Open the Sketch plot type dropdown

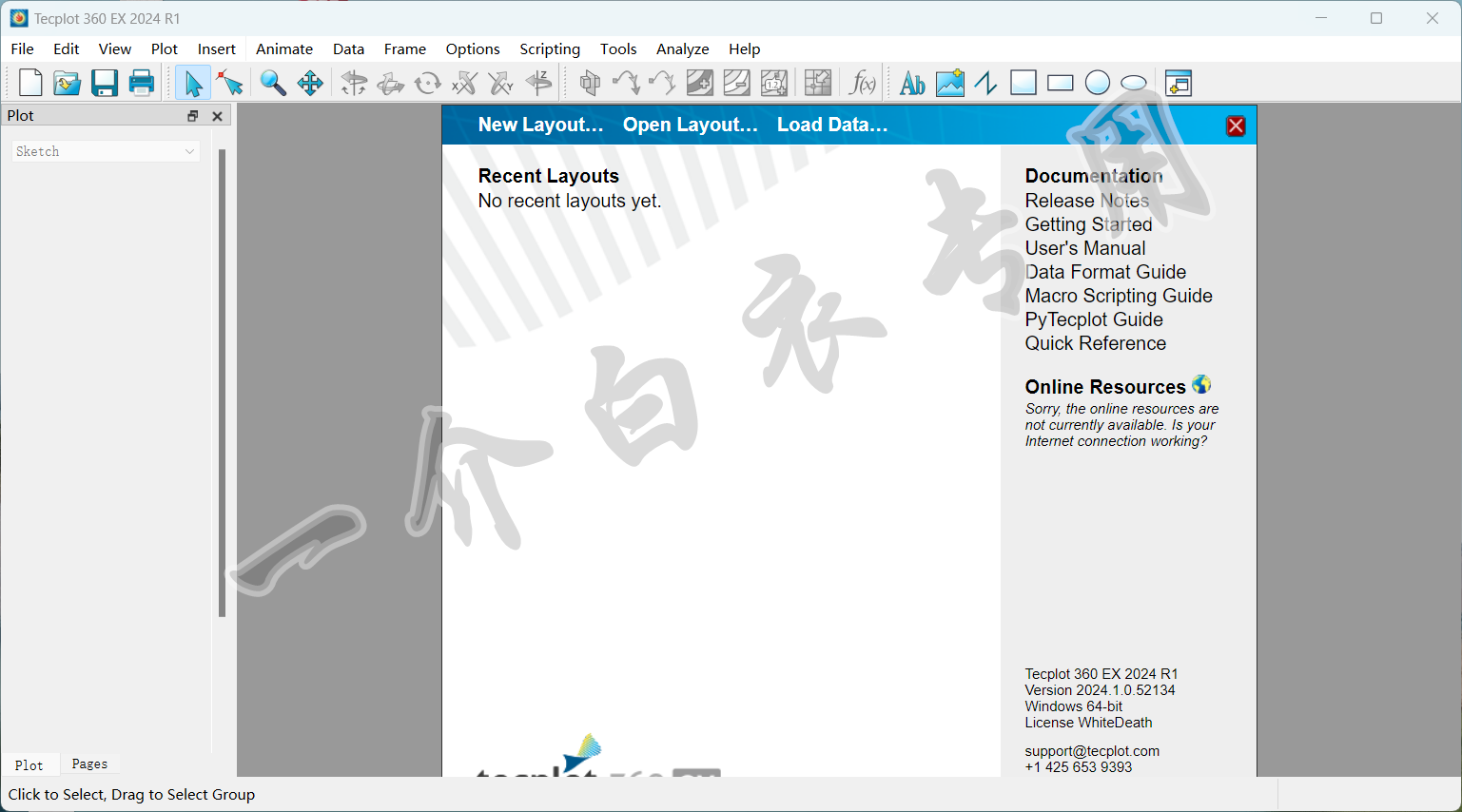coord(106,151)
